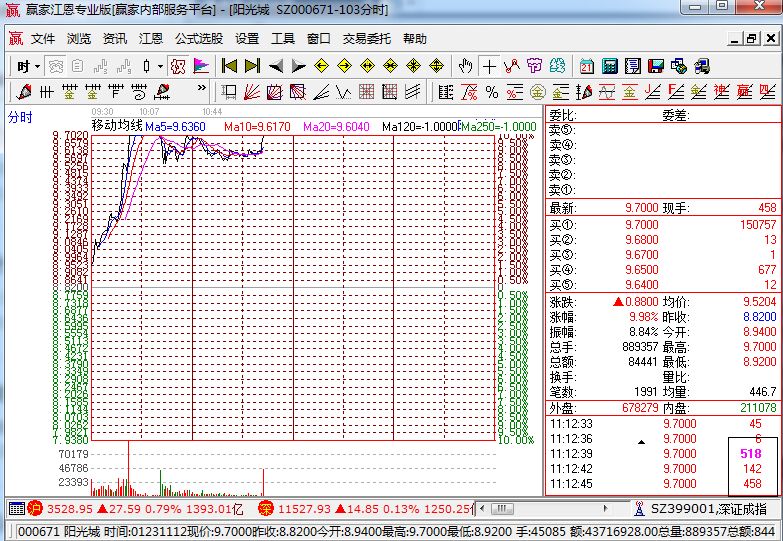
Task: Open the 交易委托 menu
Action: [367, 39]
